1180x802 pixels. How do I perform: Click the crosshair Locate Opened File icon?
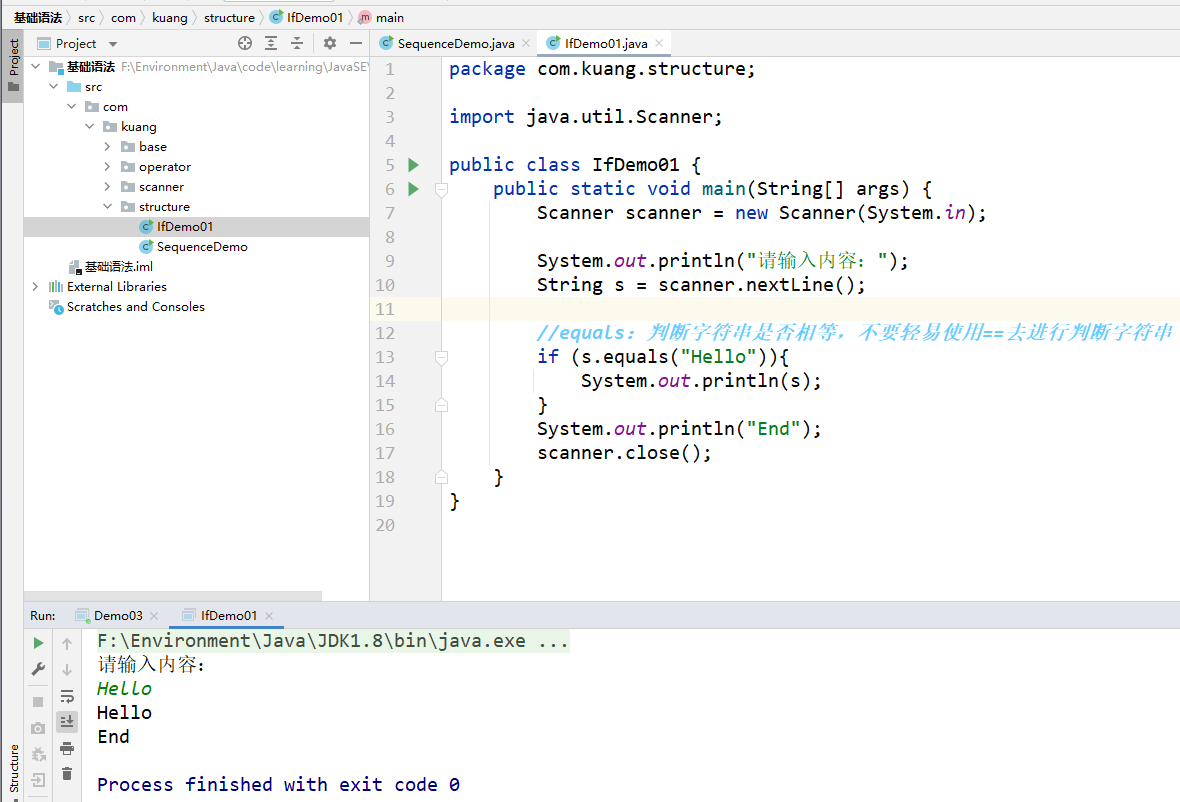[x=245, y=44]
